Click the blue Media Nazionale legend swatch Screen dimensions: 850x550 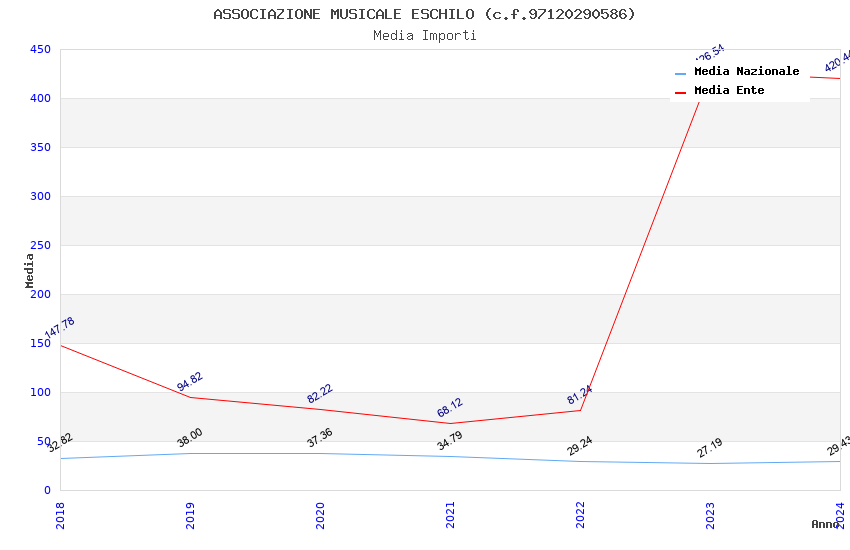pyautogui.click(x=680, y=73)
